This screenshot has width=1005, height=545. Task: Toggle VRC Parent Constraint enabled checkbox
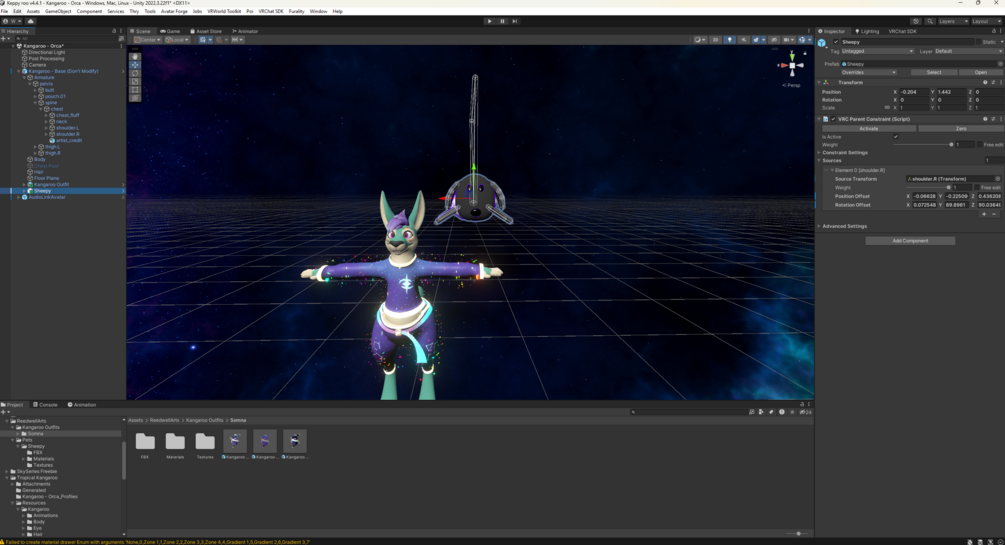click(x=833, y=119)
